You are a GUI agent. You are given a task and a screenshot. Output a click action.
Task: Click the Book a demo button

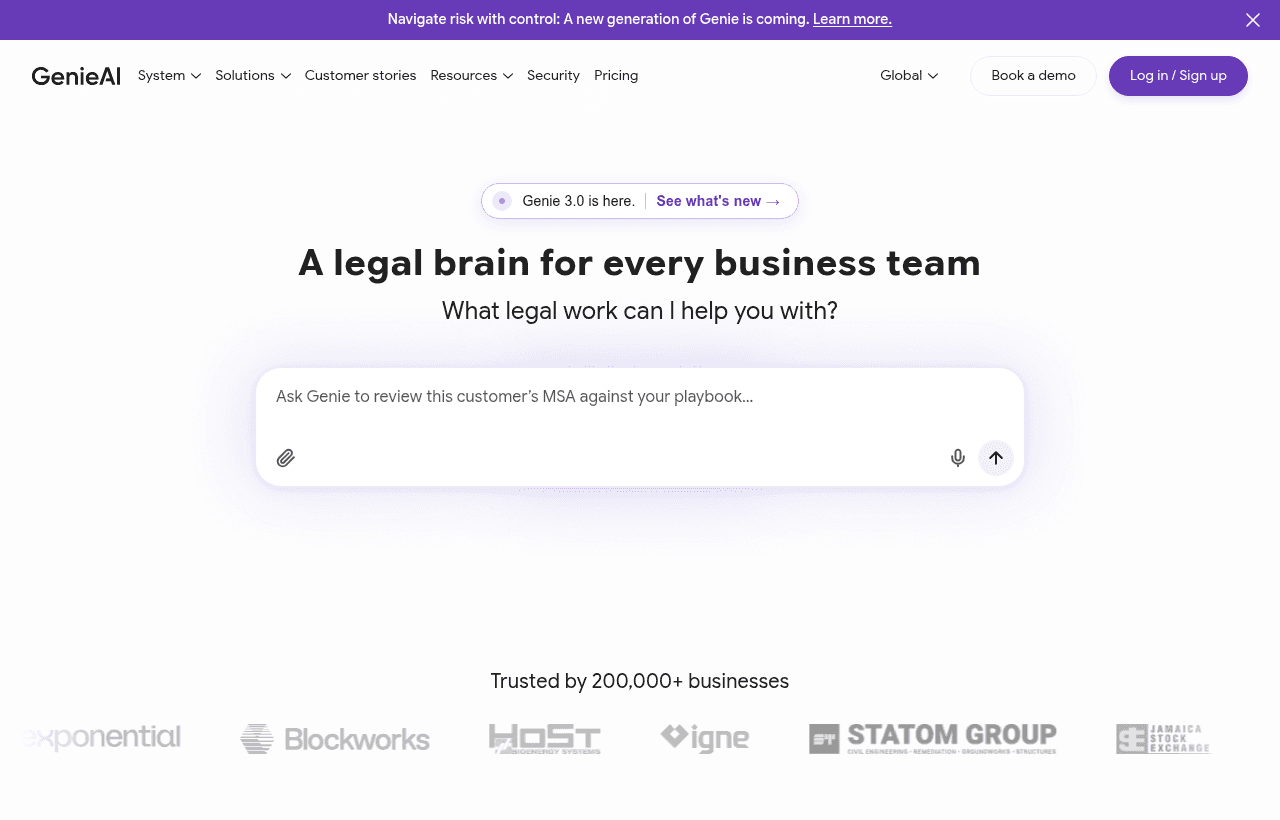[1033, 76]
